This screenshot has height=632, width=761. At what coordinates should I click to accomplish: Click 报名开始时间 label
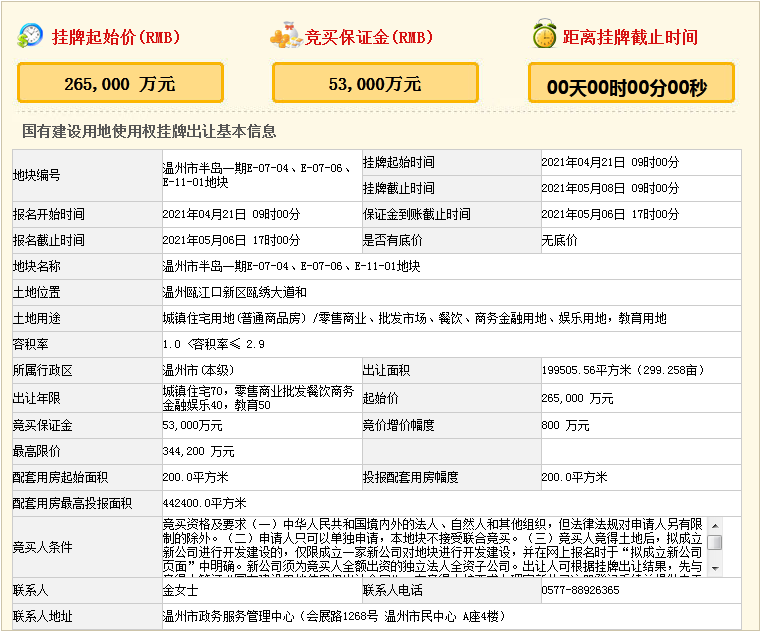click(49, 214)
